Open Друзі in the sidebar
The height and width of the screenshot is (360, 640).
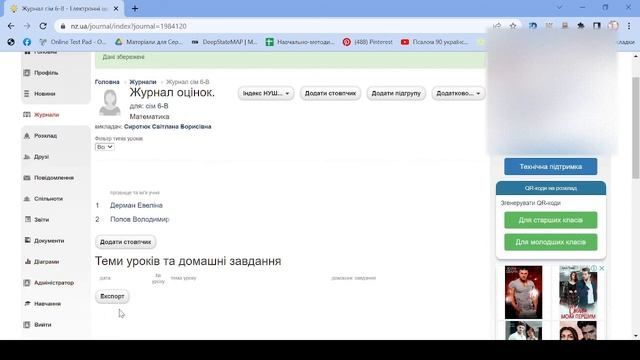[41, 157]
